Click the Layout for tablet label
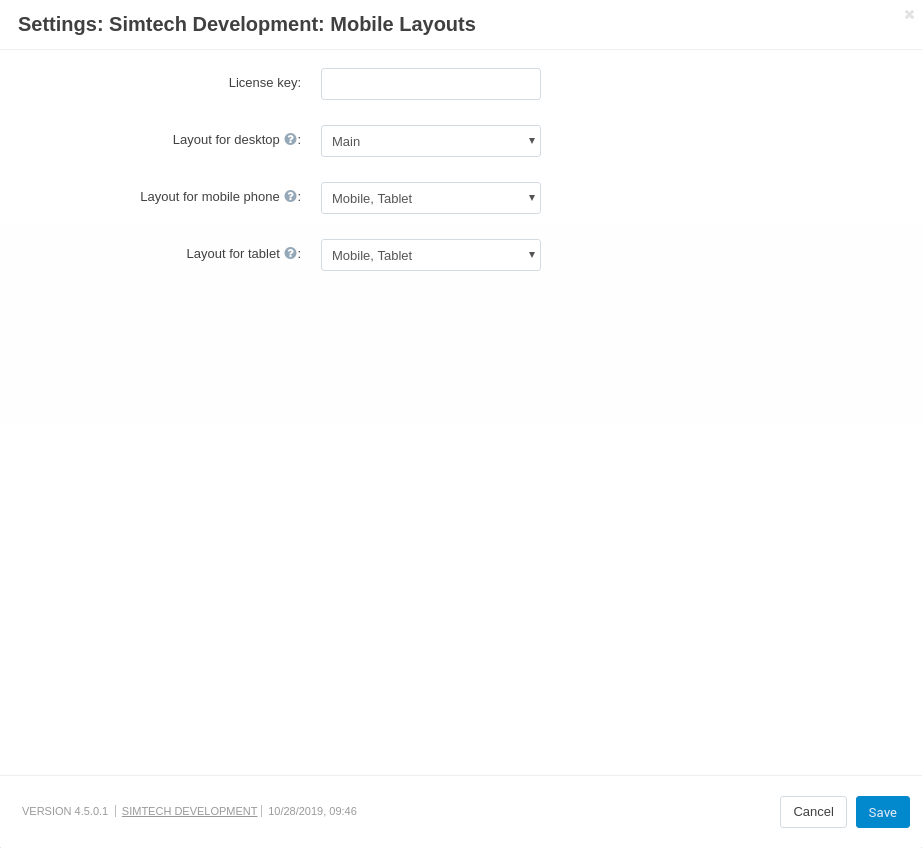This screenshot has width=922, height=848. click(x=233, y=253)
